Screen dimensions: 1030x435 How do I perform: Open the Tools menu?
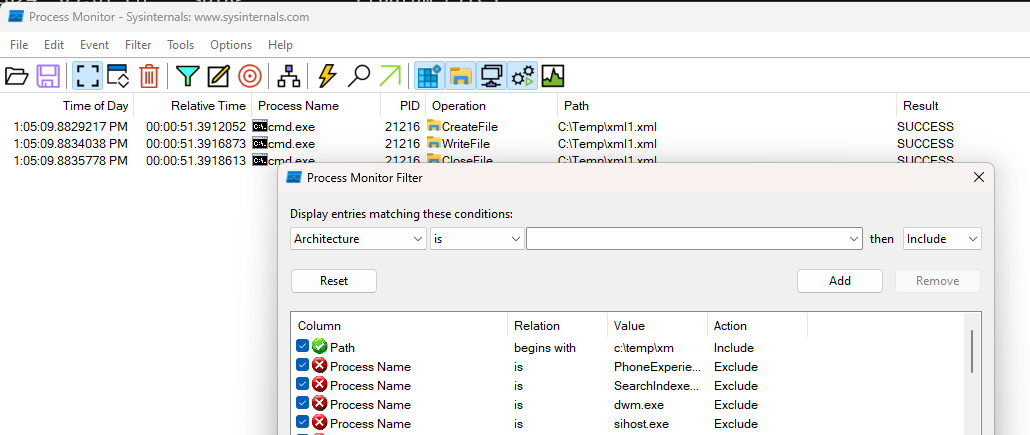tap(181, 45)
